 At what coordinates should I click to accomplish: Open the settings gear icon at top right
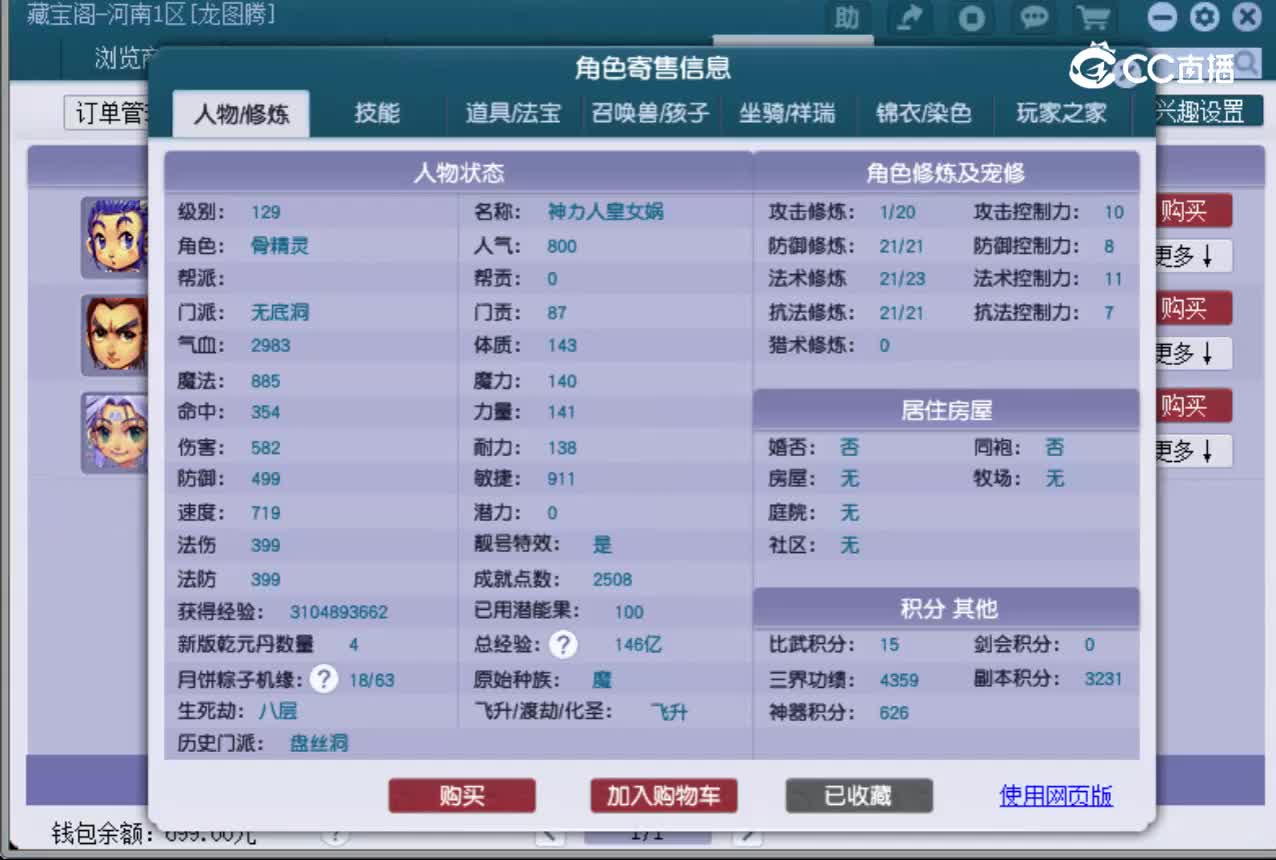[x=1206, y=18]
